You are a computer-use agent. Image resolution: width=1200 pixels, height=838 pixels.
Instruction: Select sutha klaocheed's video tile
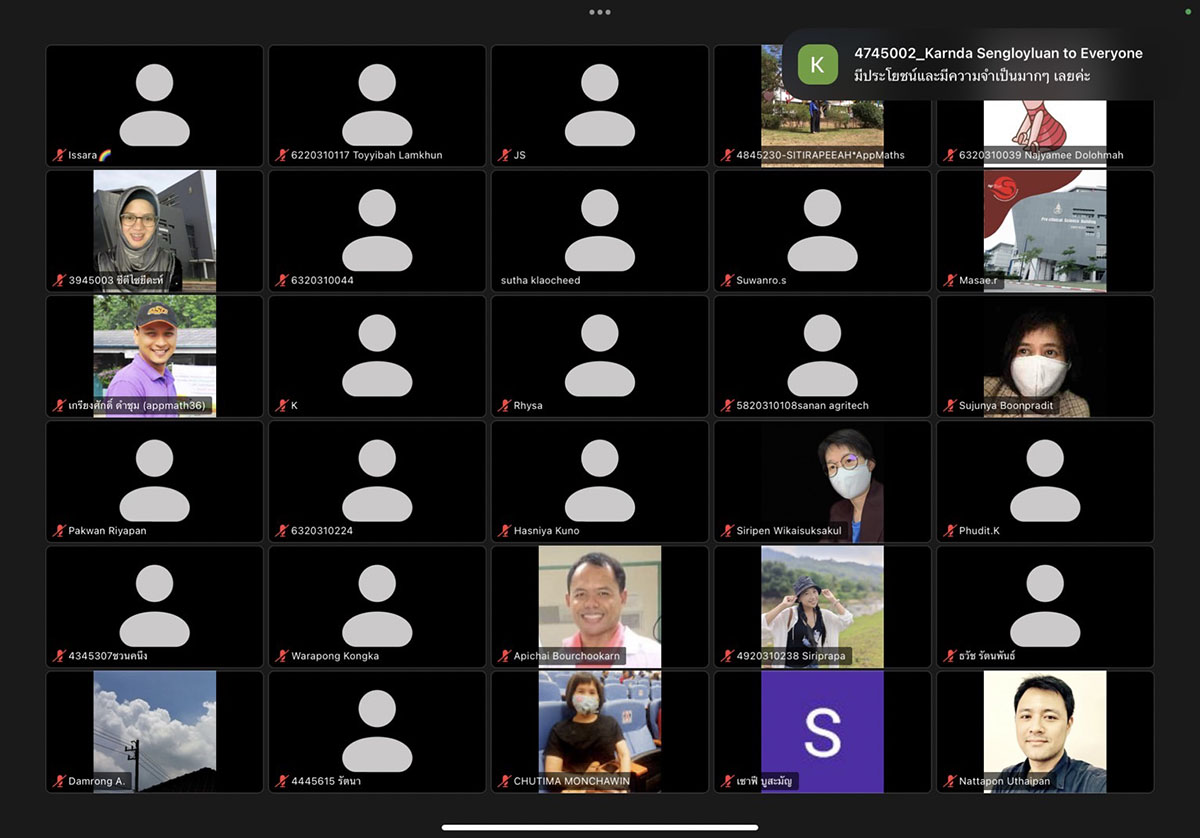(599, 230)
